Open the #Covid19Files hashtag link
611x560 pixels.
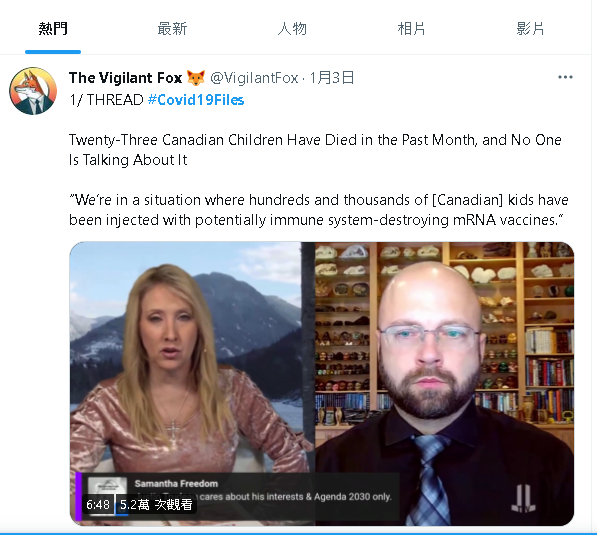click(x=196, y=100)
